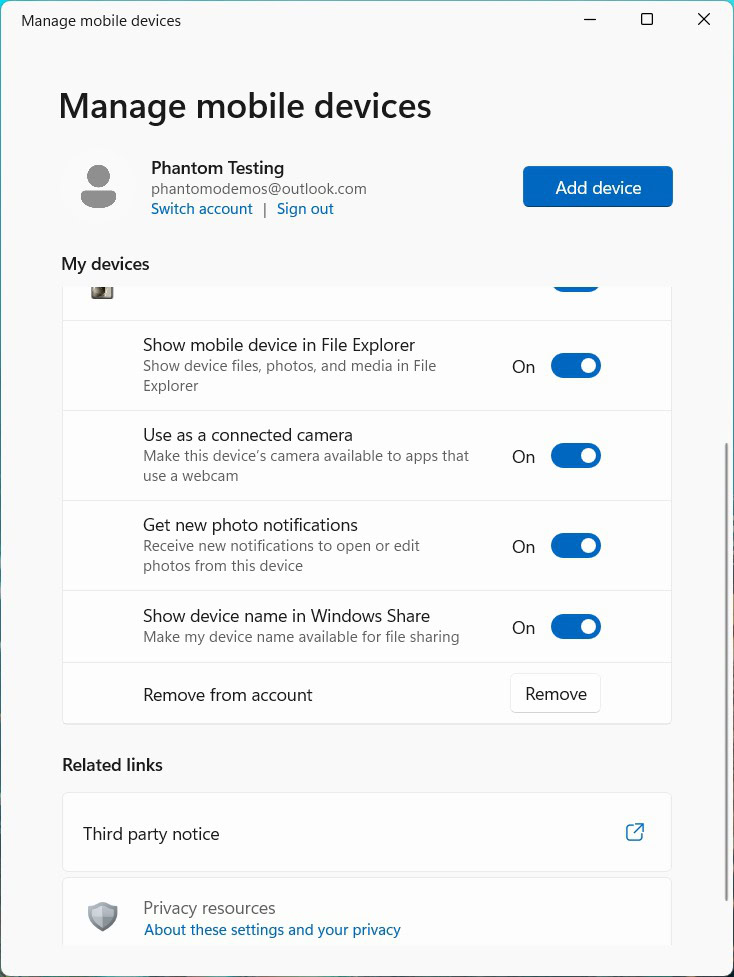Click the Privacy resources shield icon

point(103,916)
